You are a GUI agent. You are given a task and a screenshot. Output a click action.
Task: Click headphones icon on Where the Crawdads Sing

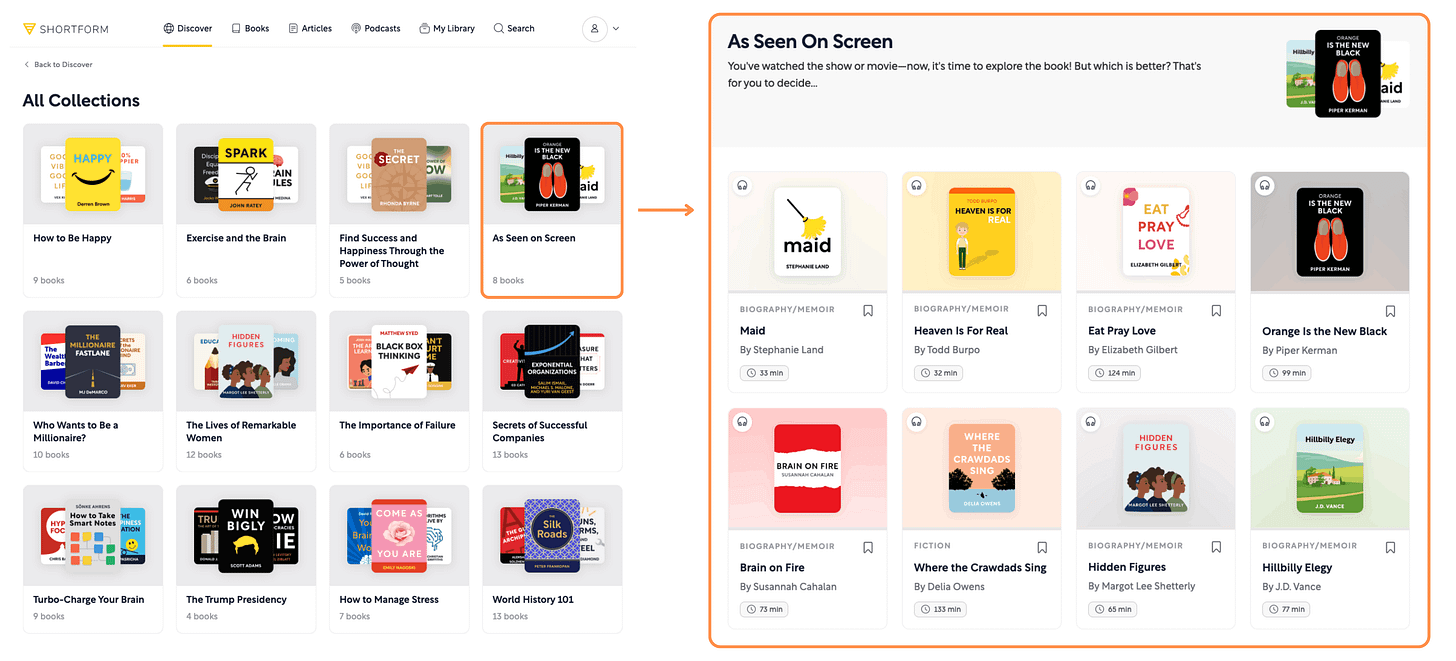point(916,422)
